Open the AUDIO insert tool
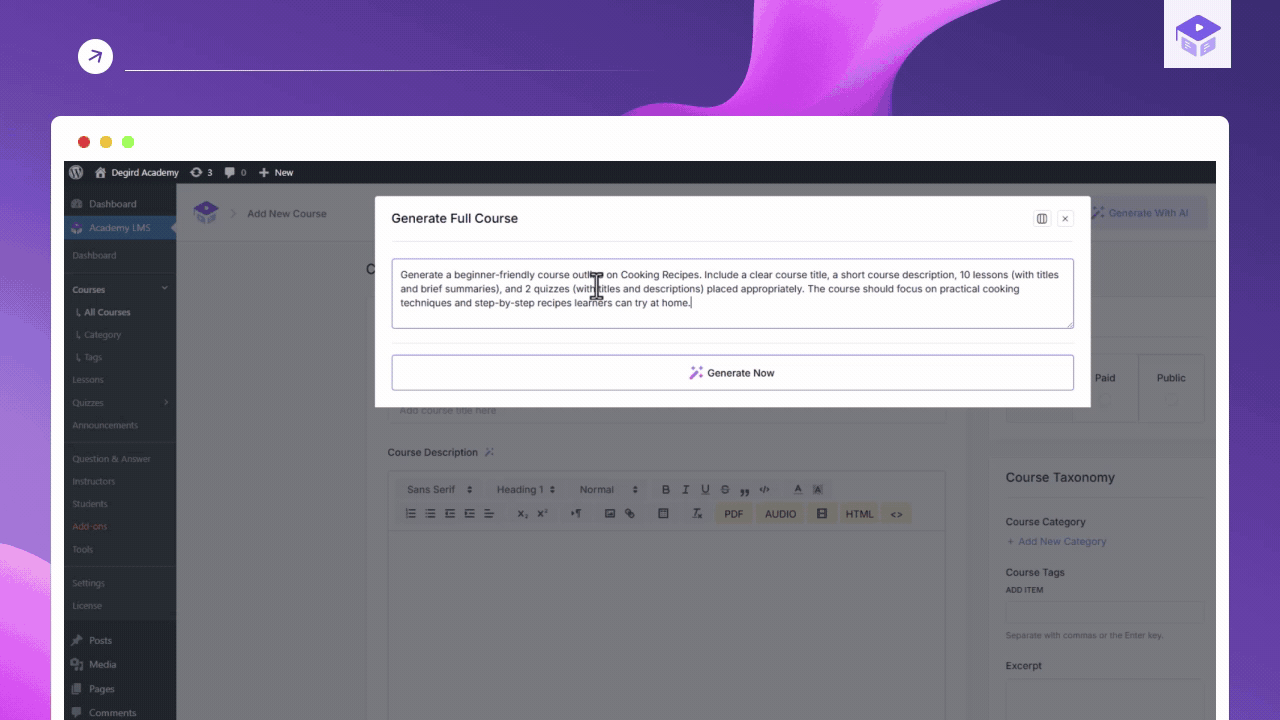Image resolution: width=1280 pixels, height=720 pixels. (780, 513)
